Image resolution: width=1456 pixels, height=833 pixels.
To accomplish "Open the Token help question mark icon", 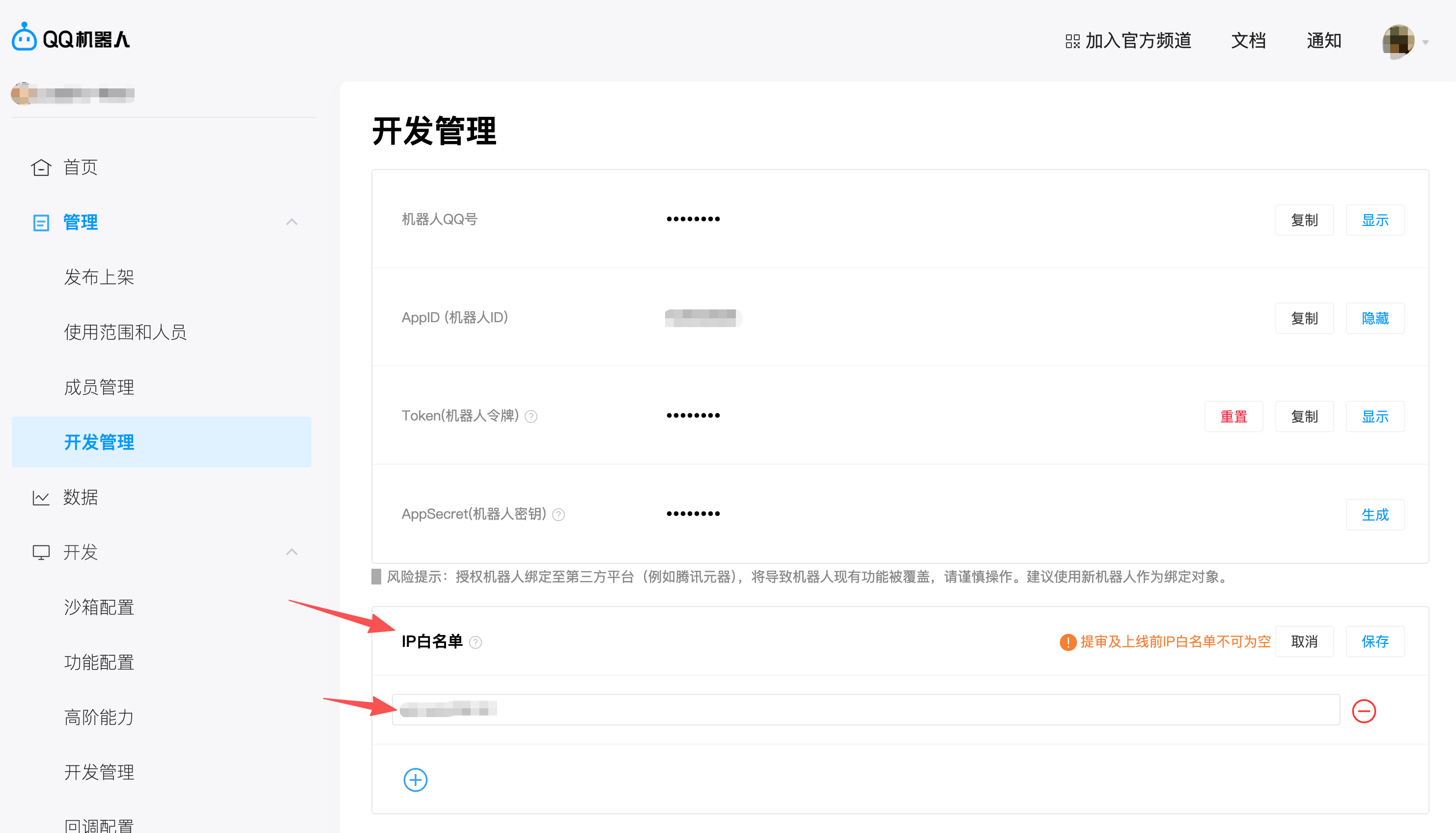I will tap(531, 416).
